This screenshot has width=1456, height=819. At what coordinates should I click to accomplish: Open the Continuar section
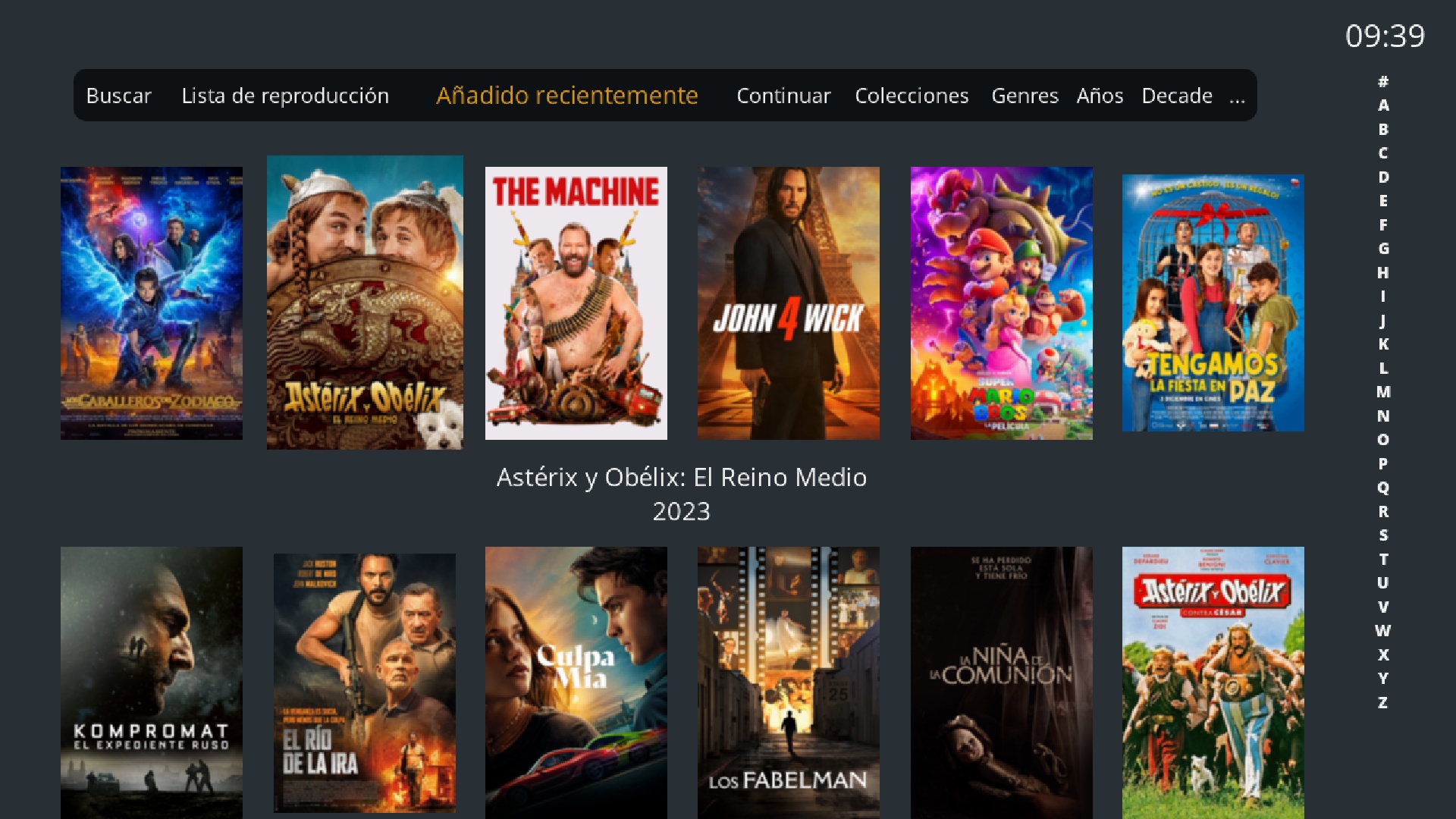(783, 96)
